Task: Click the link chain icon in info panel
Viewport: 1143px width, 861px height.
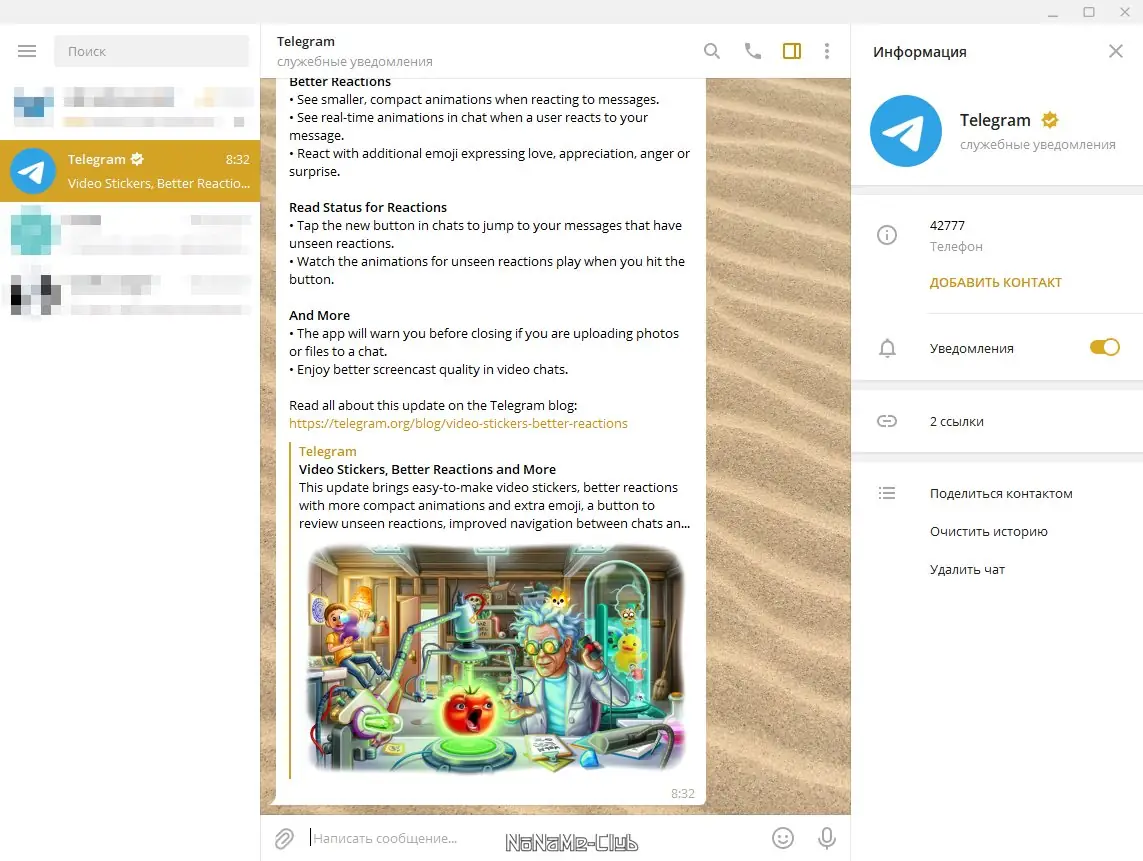Action: (886, 421)
